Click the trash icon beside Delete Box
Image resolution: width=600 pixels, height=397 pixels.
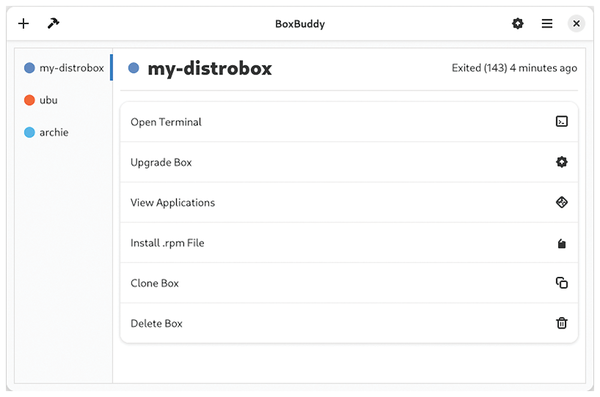click(561, 323)
